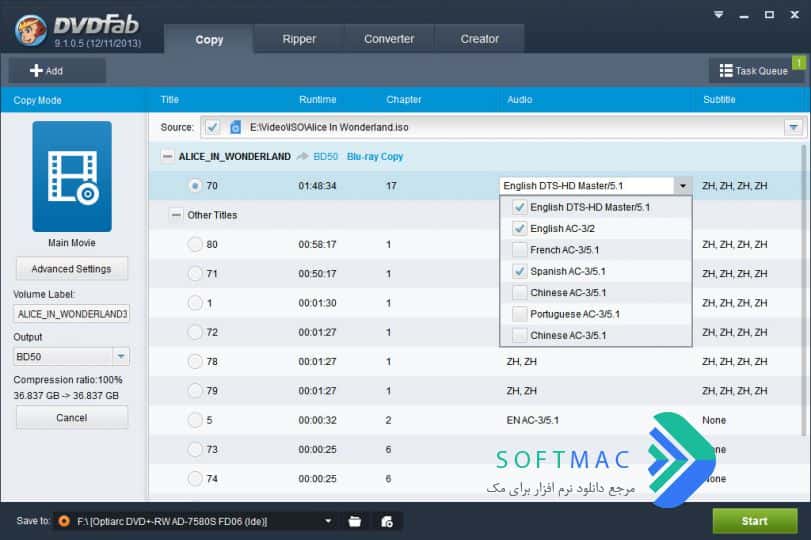This screenshot has width=811, height=540.
Task: Switch to the Copy tab
Action: tap(209, 39)
